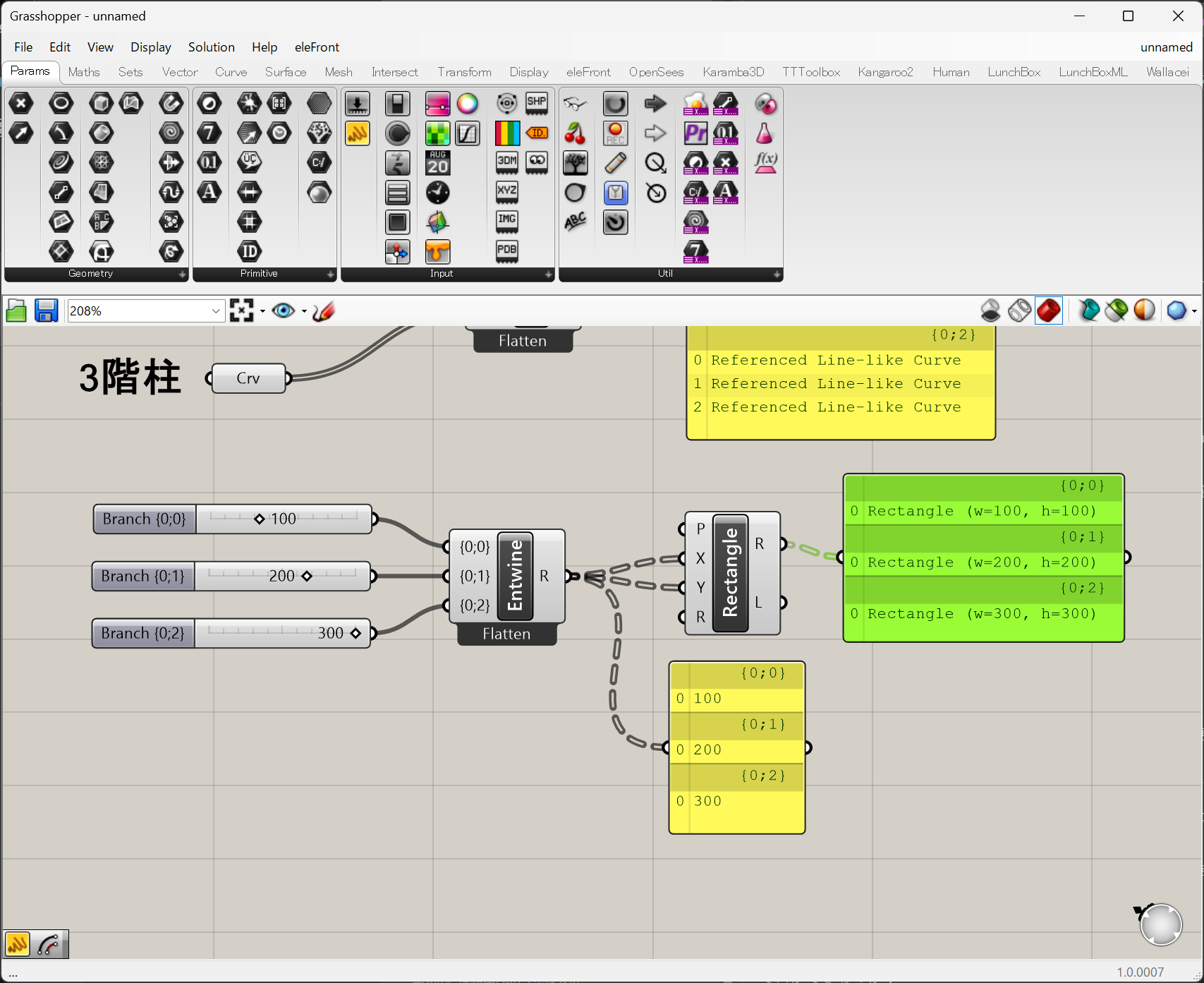Click the Entwine component
Image resolution: width=1204 pixels, height=983 pixels.
[515, 576]
